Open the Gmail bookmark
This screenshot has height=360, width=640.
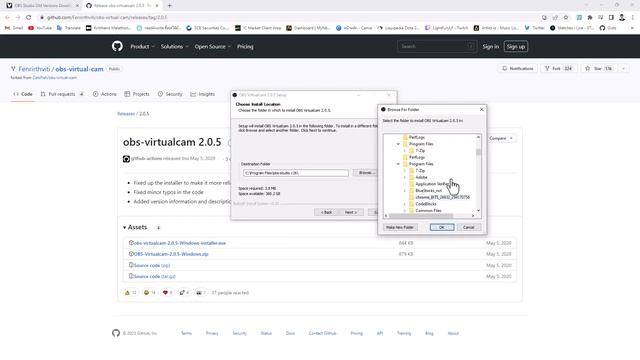click(x=14, y=28)
